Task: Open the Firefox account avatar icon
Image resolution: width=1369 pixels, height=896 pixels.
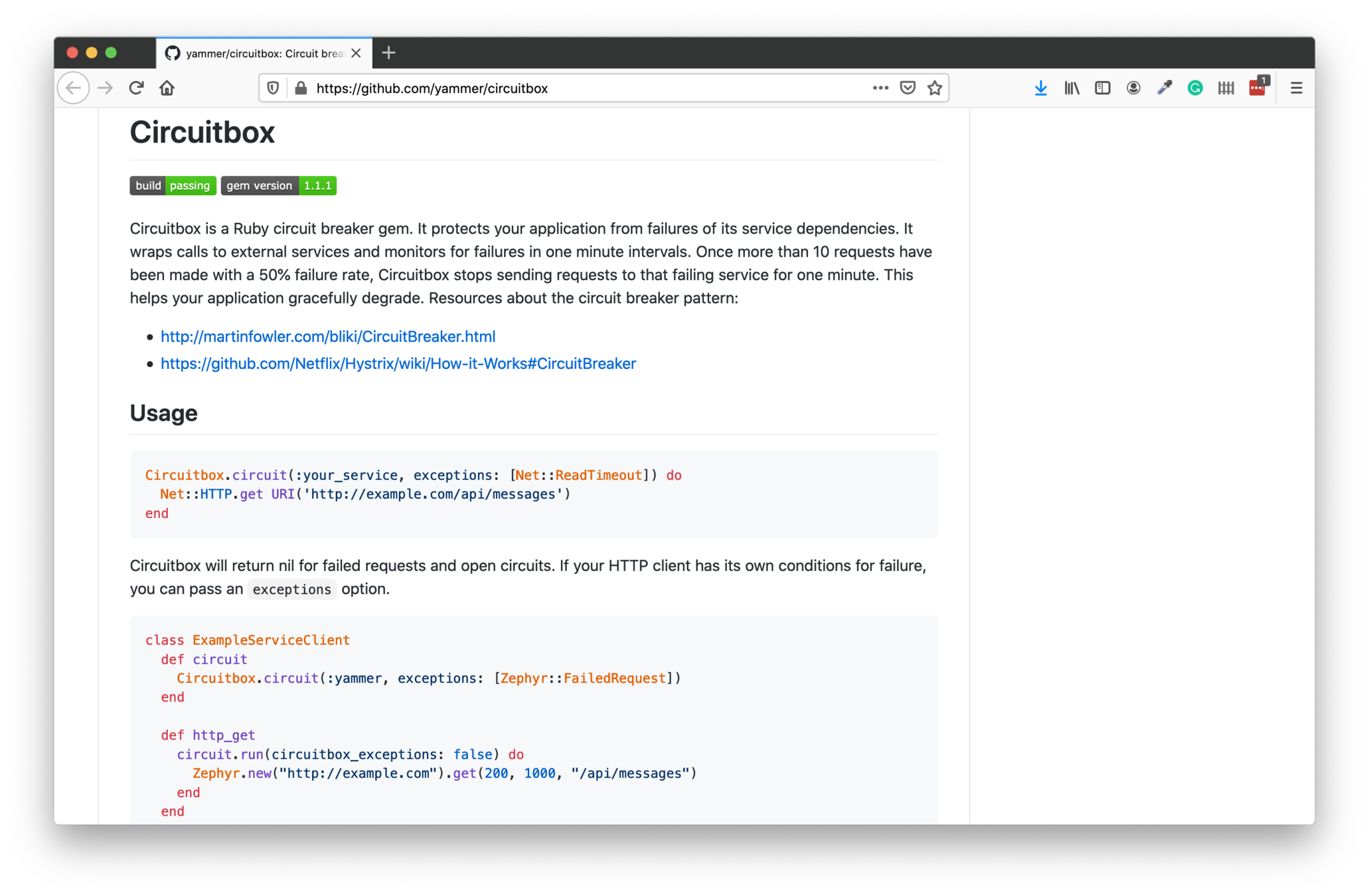Action: pos(1133,88)
